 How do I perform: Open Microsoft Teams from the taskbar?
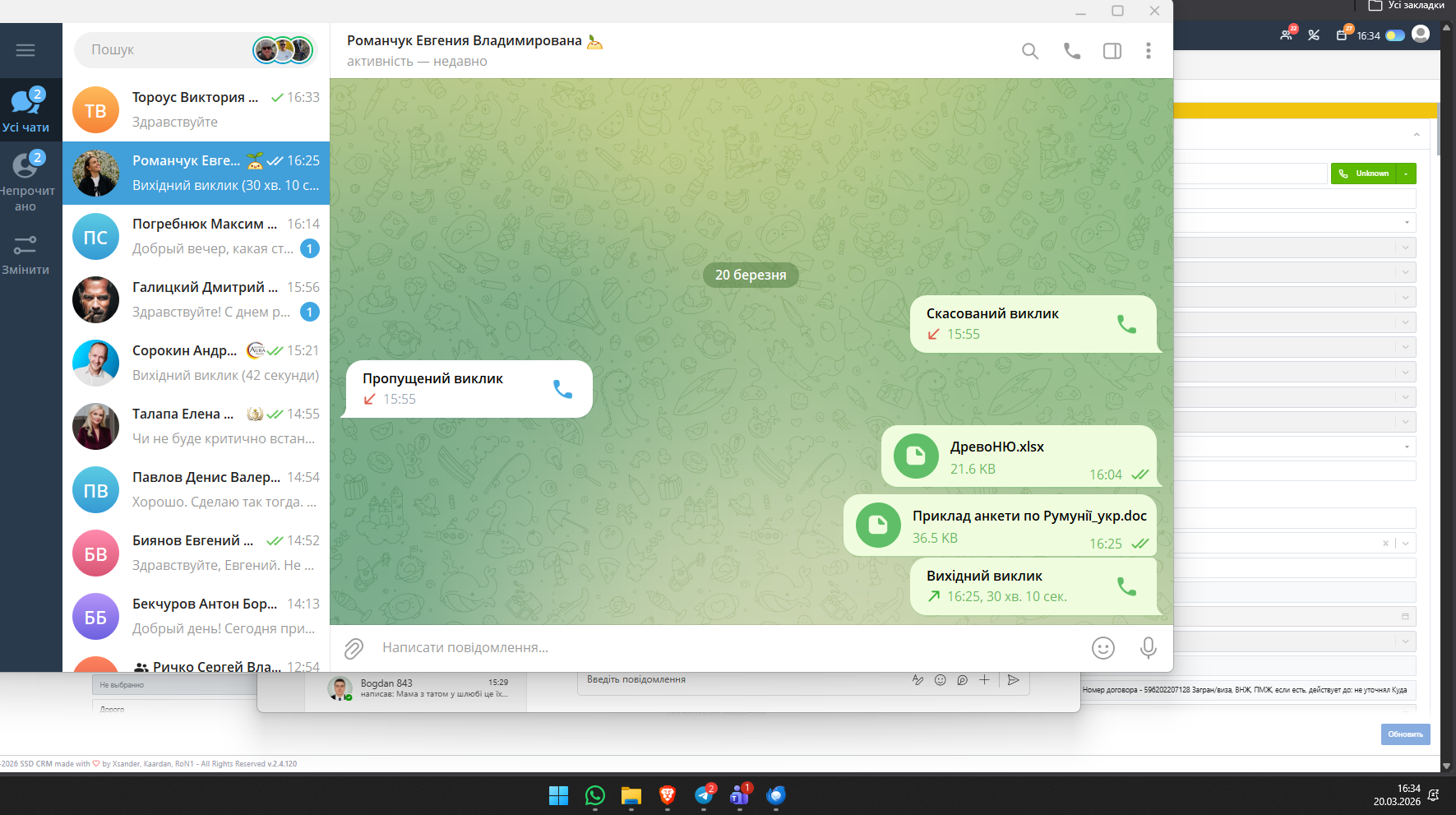[740, 795]
